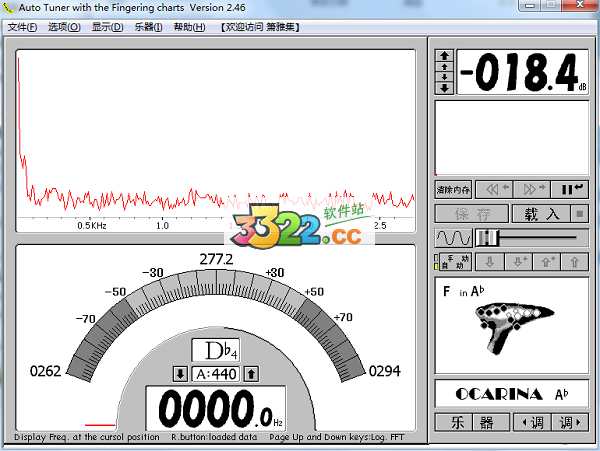Click the small stop square next to 载入
This screenshot has height=451, width=600.
coord(579,214)
